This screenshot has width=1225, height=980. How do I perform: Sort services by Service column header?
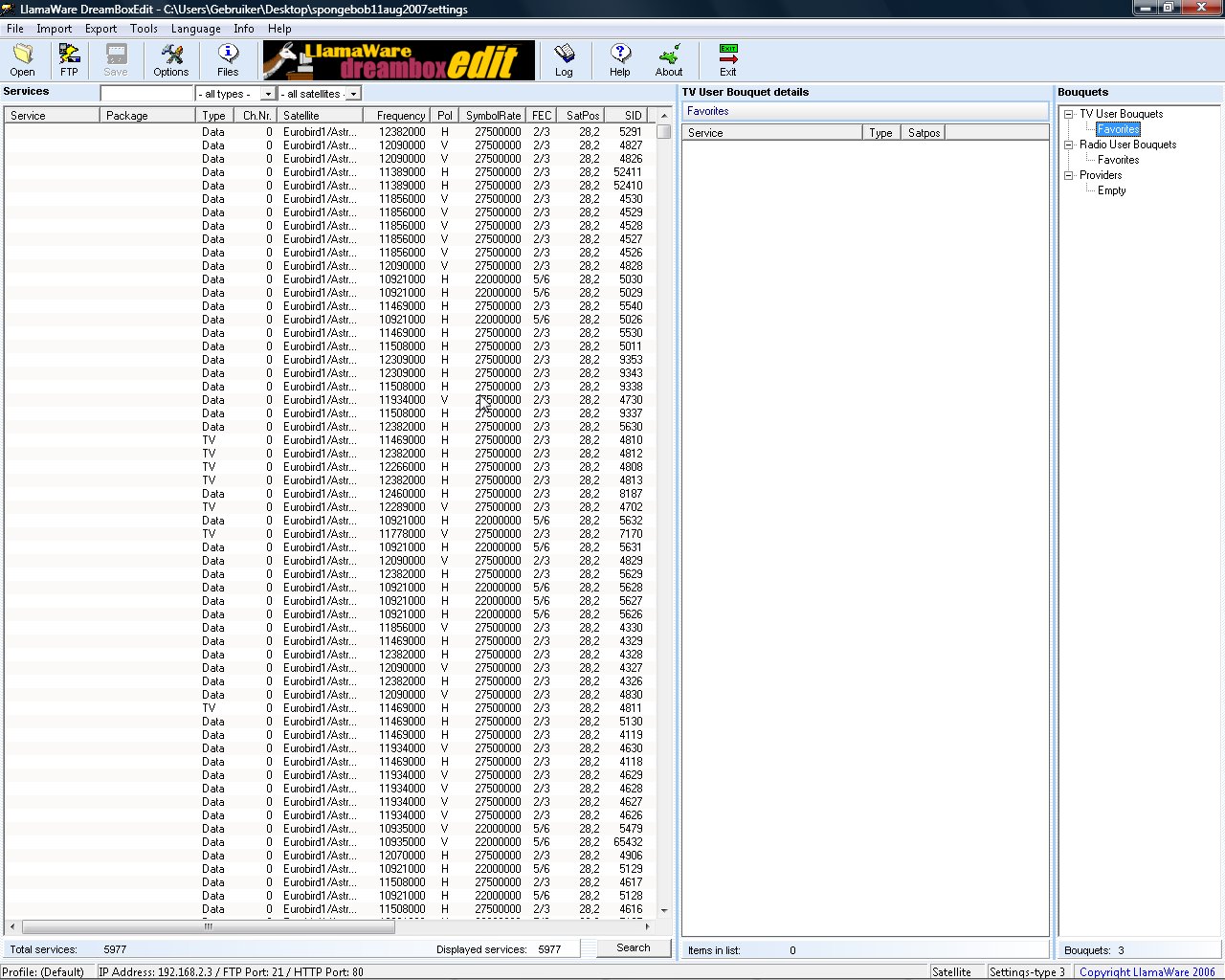(52, 115)
